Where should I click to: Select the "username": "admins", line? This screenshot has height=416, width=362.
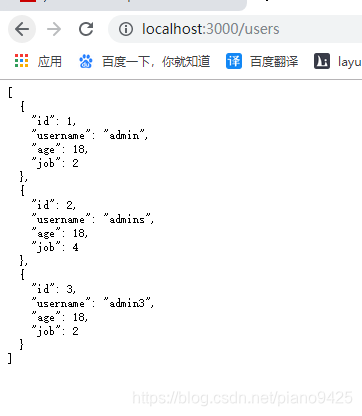click(x=93, y=219)
